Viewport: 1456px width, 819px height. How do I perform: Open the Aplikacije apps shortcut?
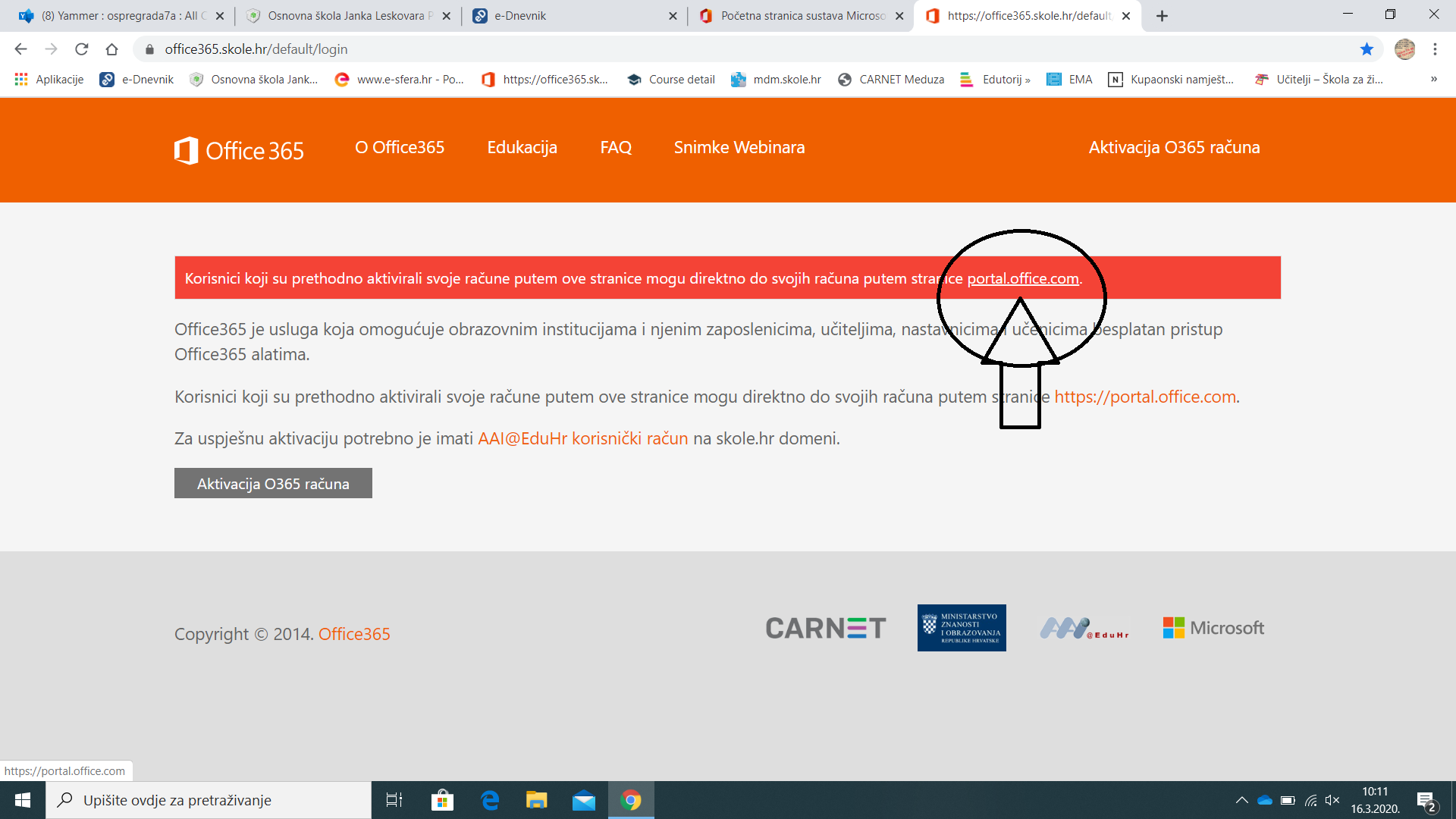[x=49, y=80]
